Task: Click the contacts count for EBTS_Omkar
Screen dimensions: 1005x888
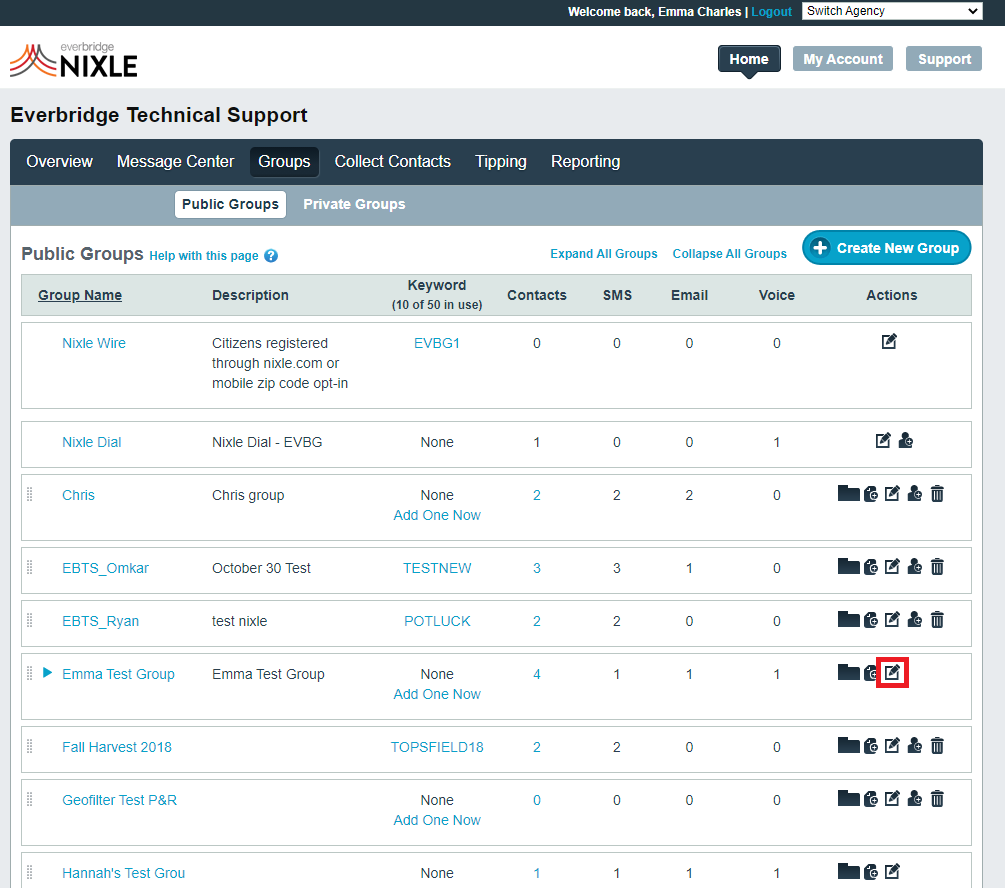Action: point(536,568)
